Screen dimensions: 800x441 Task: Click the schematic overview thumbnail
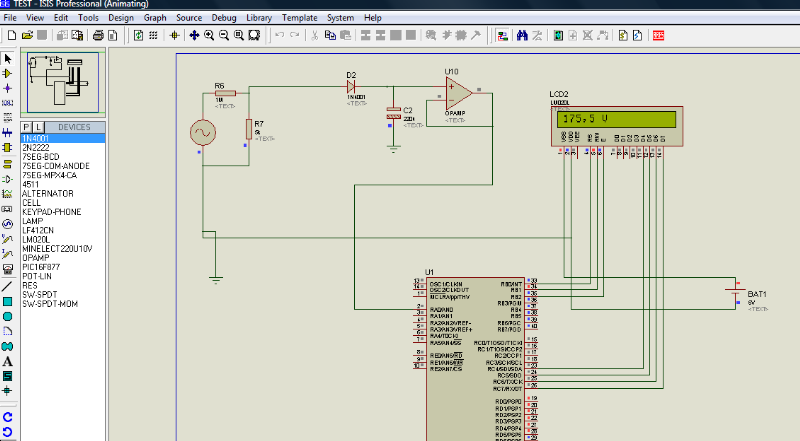61,82
